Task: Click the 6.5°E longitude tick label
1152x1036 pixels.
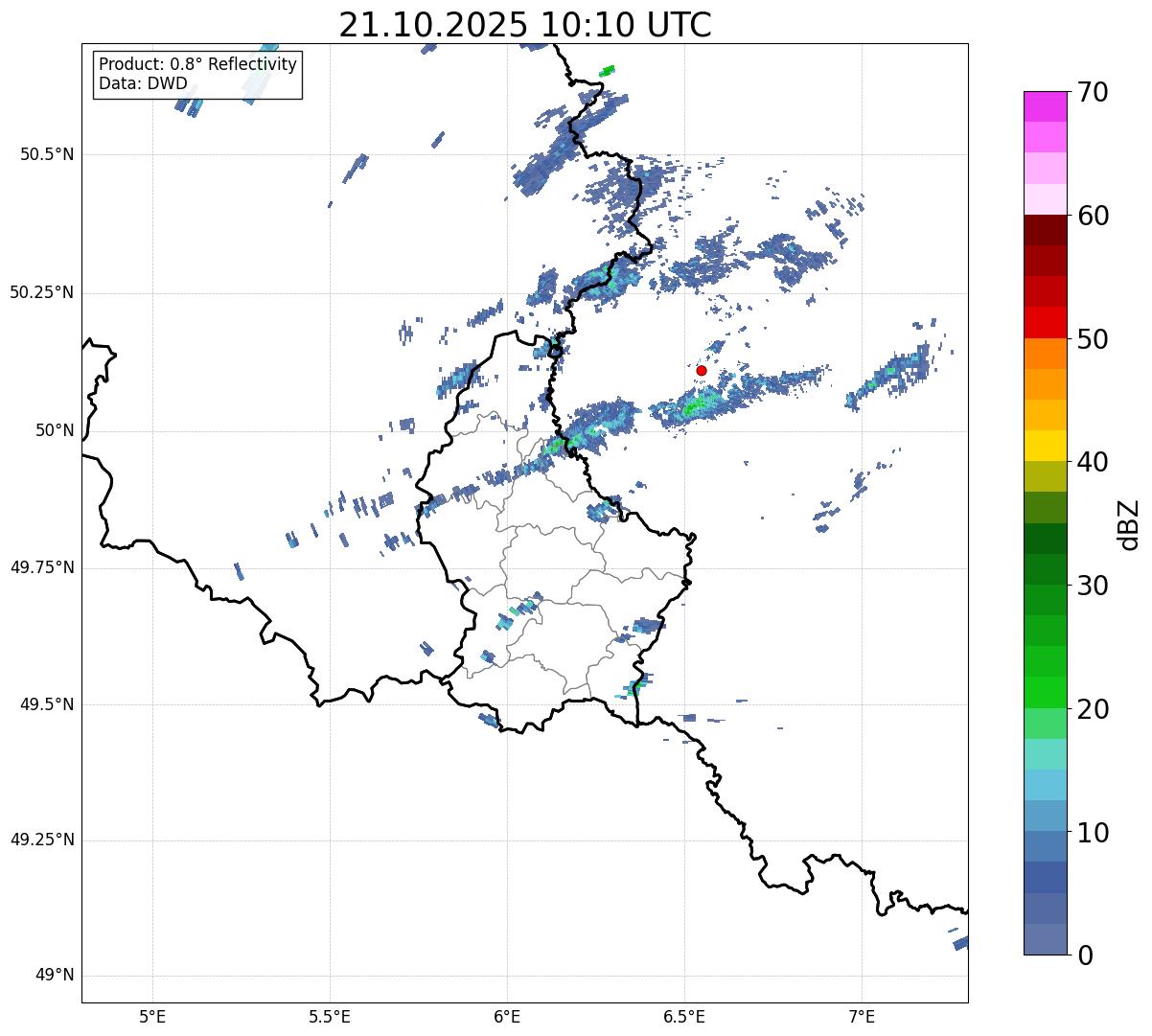Action: coord(684,1017)
